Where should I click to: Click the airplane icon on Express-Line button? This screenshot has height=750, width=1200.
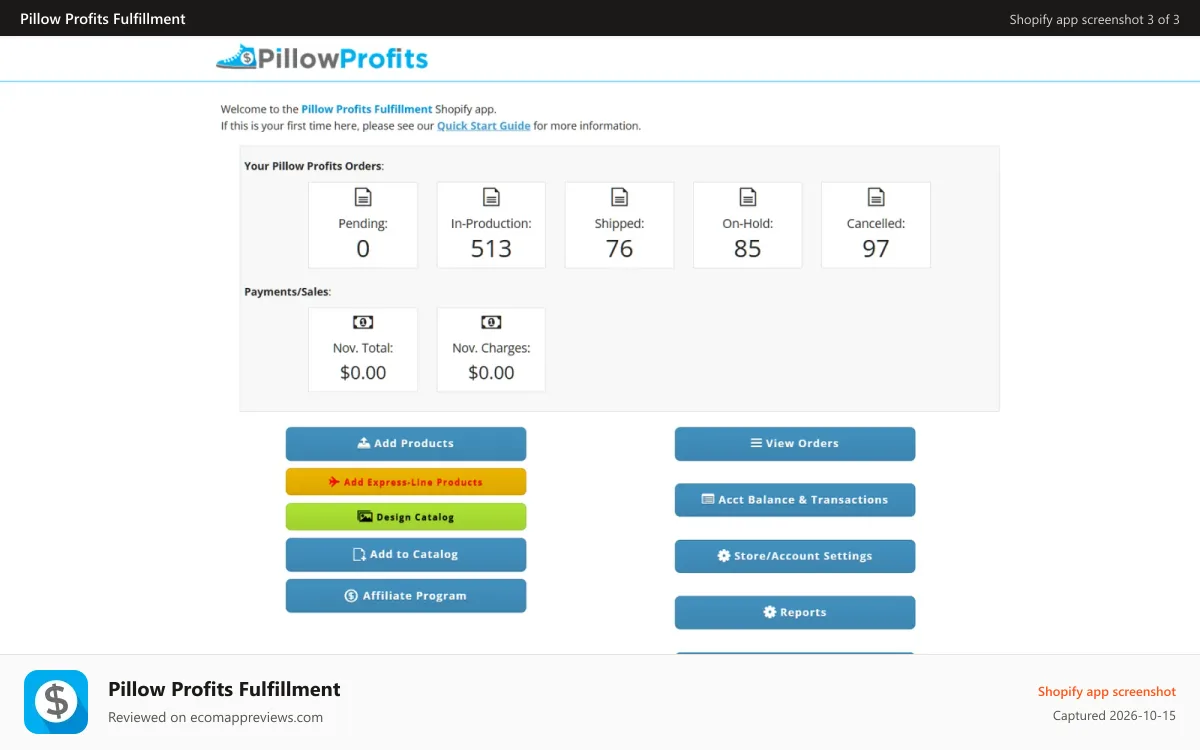coord(334,482)
